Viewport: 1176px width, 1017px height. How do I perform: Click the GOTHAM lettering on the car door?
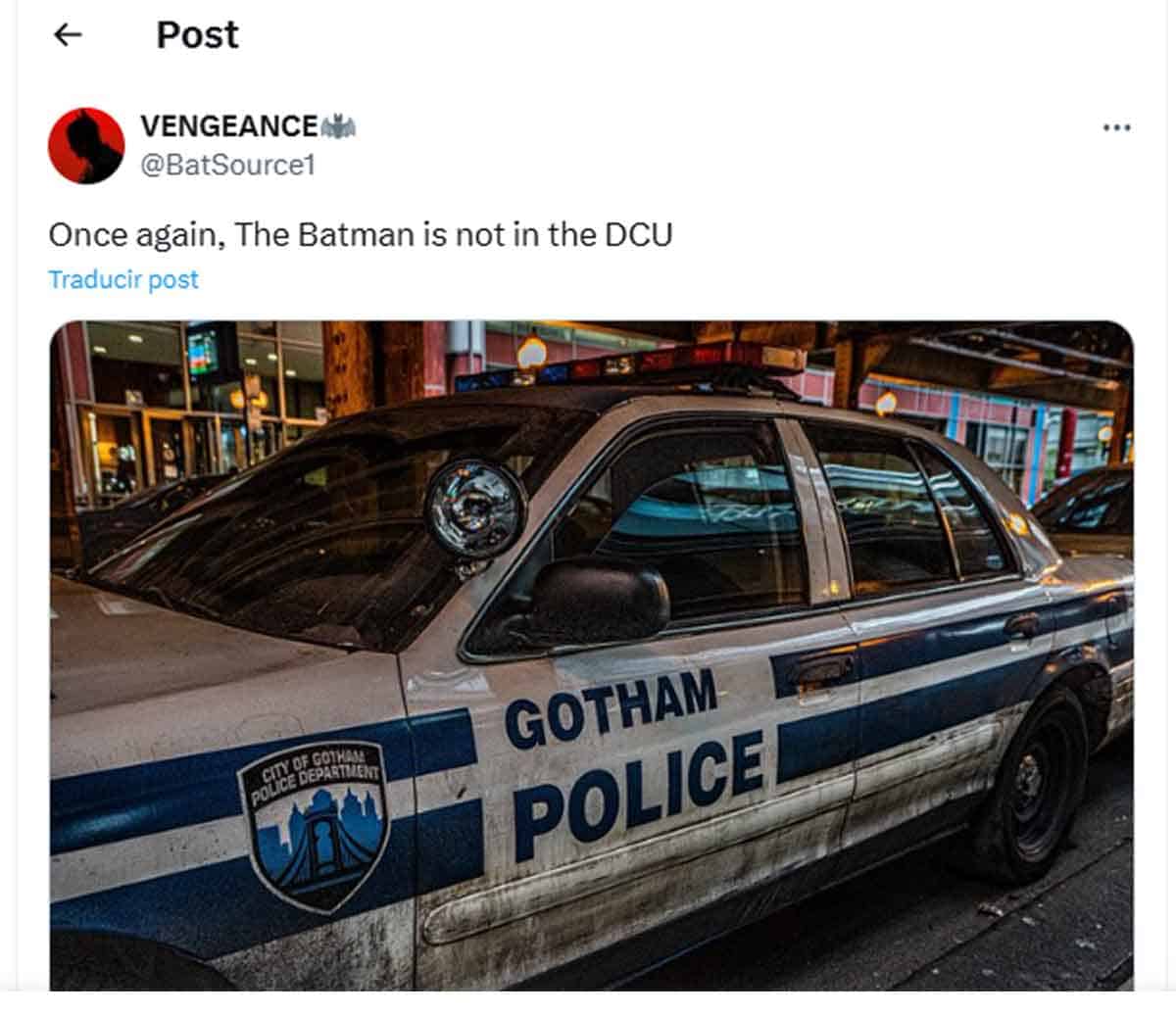[x=611, y=708]
